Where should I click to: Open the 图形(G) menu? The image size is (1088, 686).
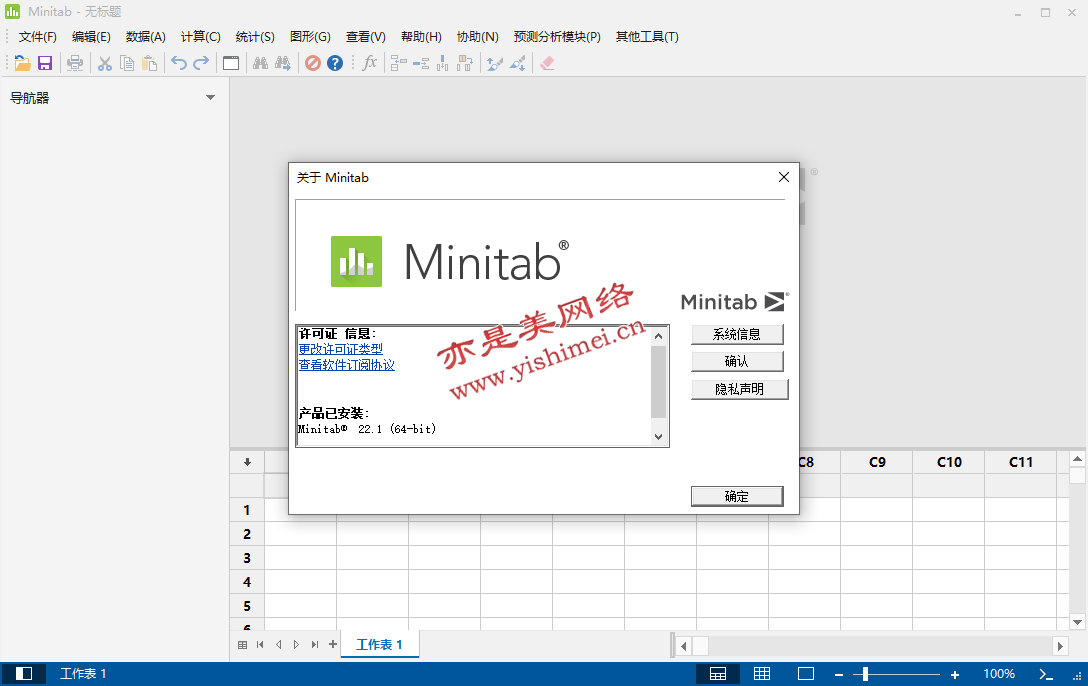(x=310, y=37)
